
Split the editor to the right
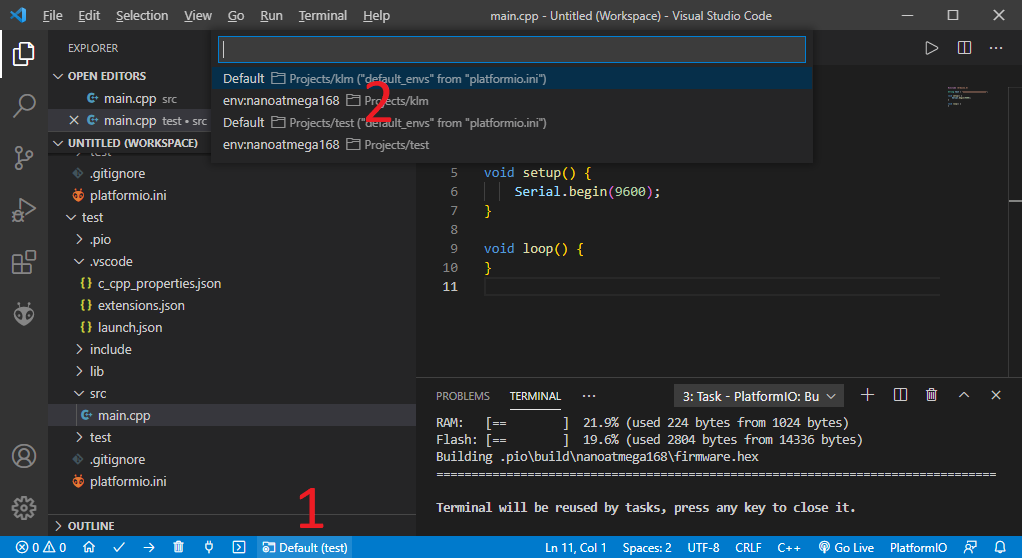coord(964,48)
